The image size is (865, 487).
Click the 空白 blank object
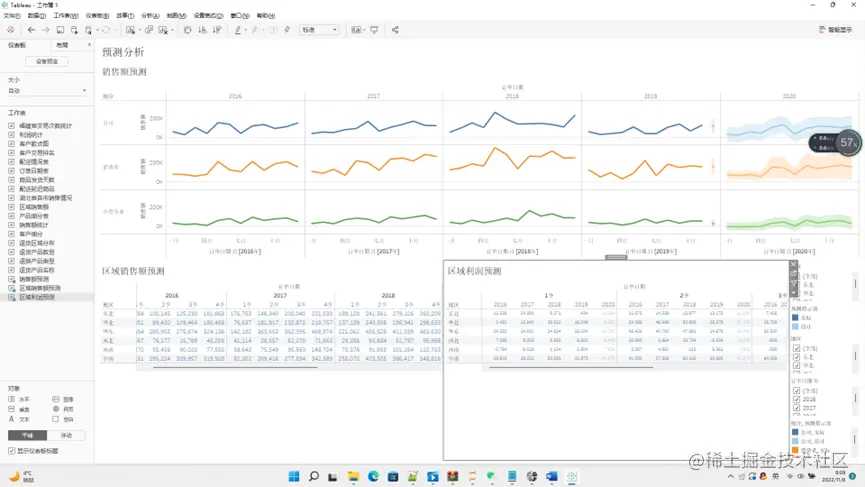click(63, 419)
